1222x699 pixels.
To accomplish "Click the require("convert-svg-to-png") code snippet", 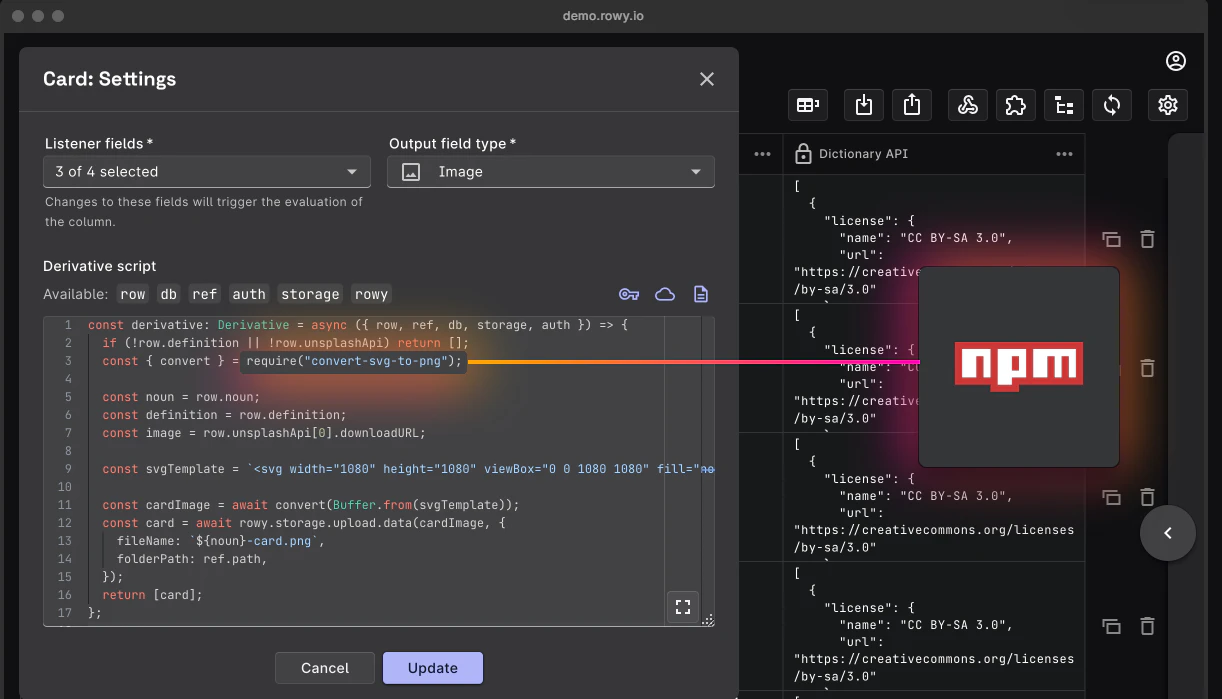I will coord(354,361).
